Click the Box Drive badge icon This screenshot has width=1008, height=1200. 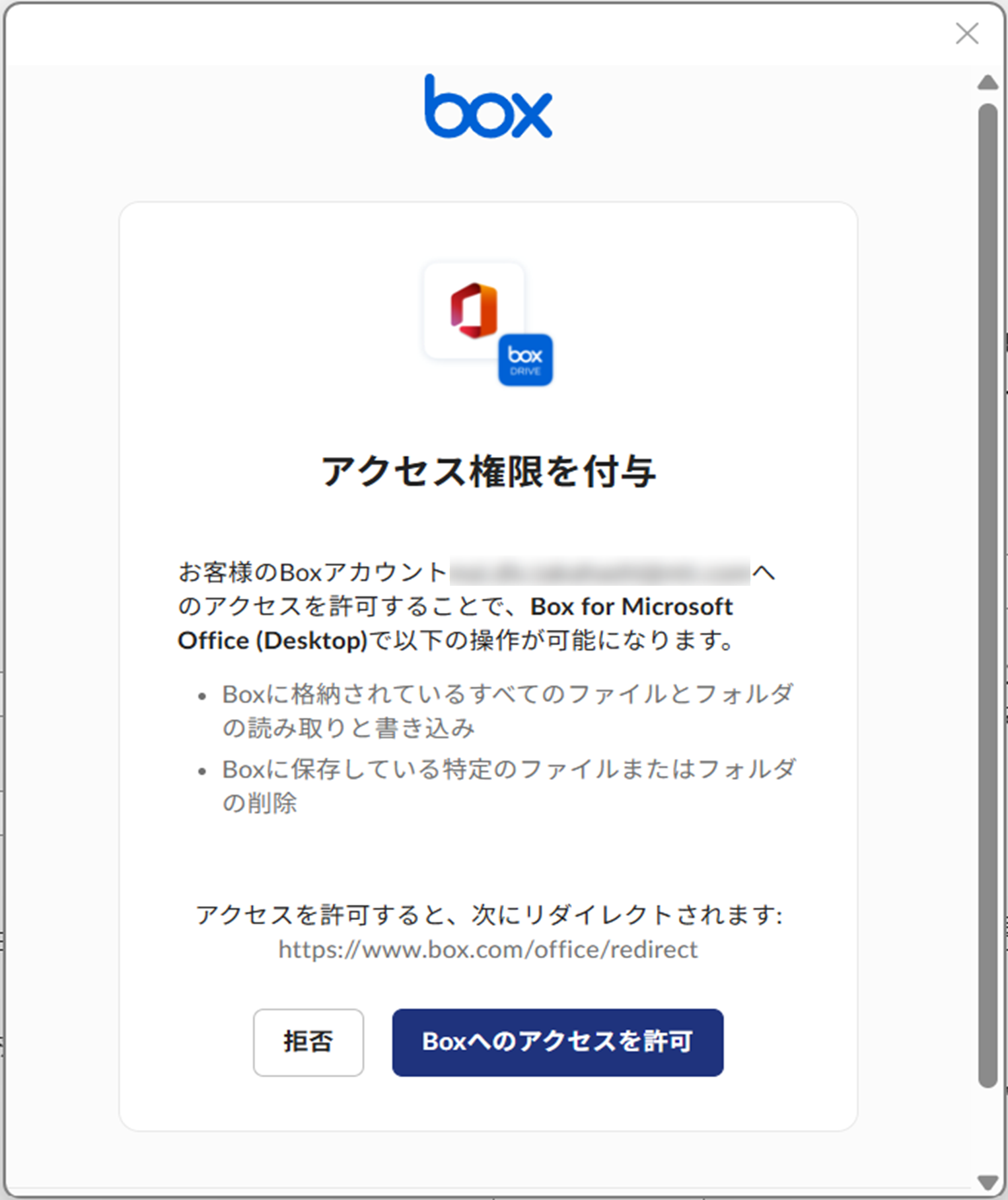525,360
